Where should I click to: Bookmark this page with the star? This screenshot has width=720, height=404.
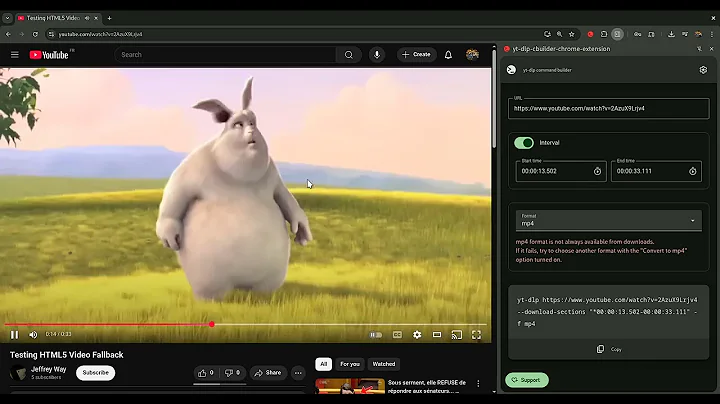(572, 34)
